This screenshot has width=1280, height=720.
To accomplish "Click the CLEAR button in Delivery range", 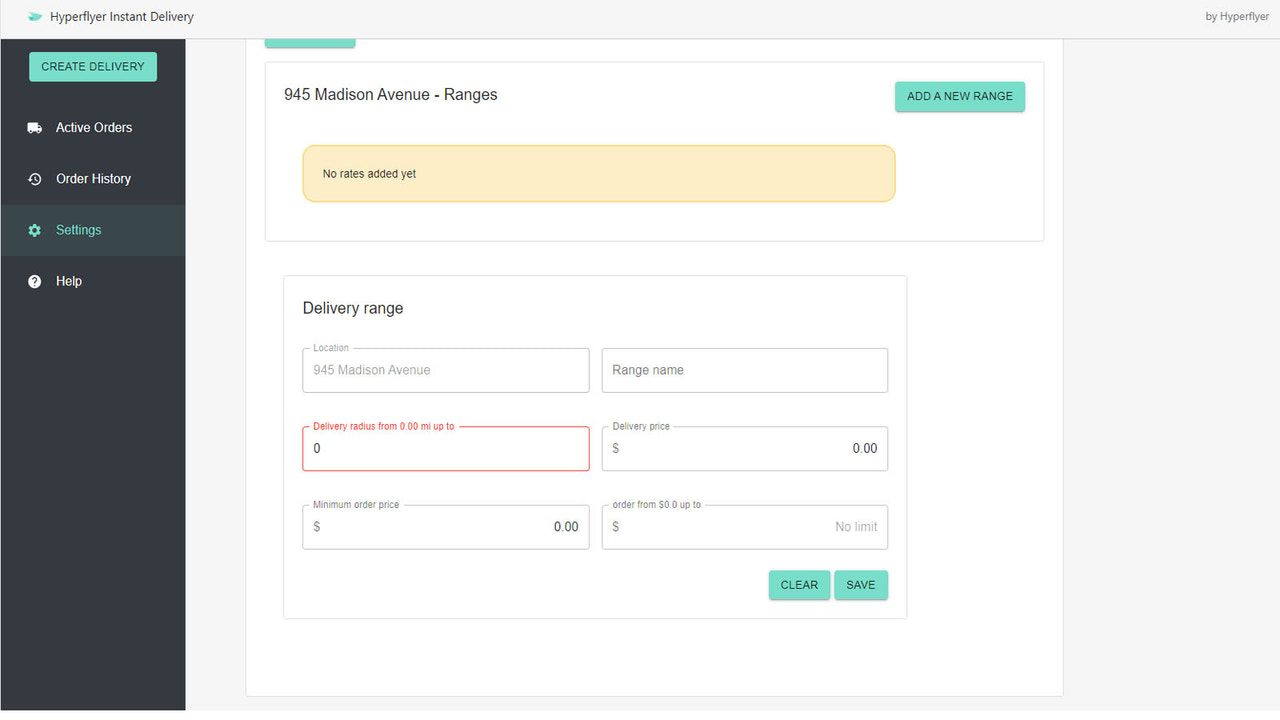I will click(798, 584).
